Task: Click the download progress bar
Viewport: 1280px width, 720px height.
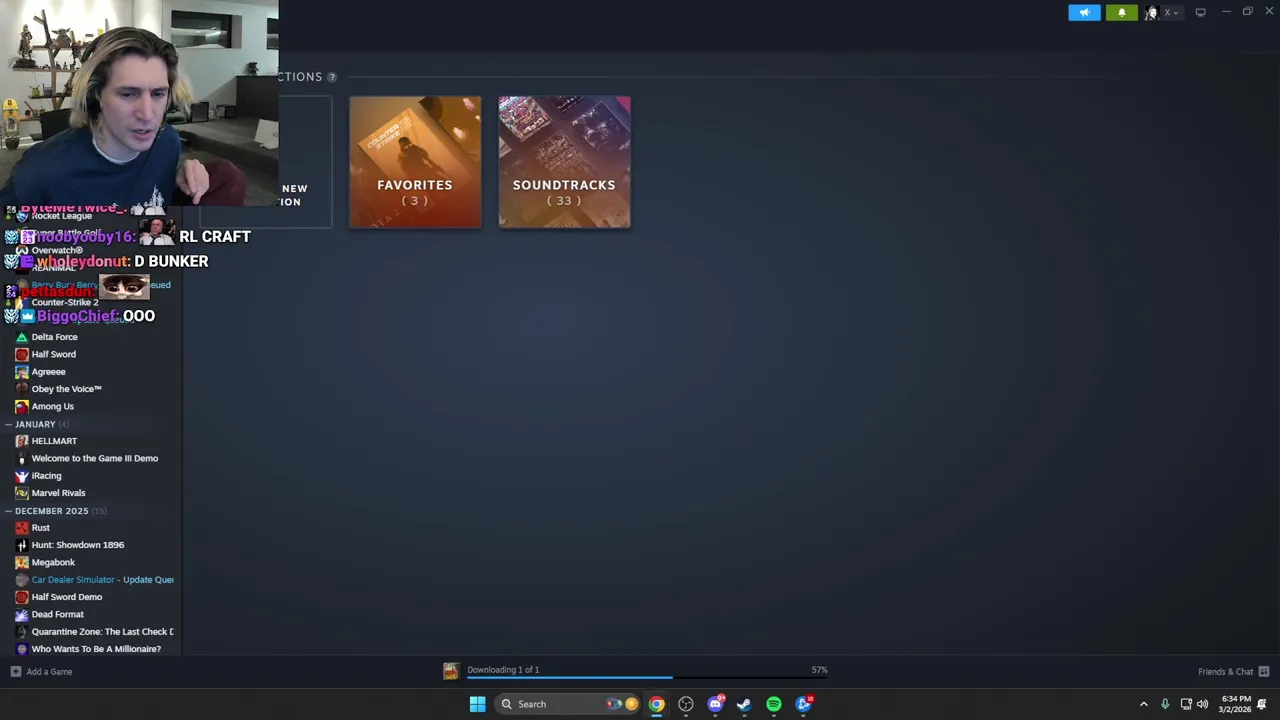Action: point(646,678)
